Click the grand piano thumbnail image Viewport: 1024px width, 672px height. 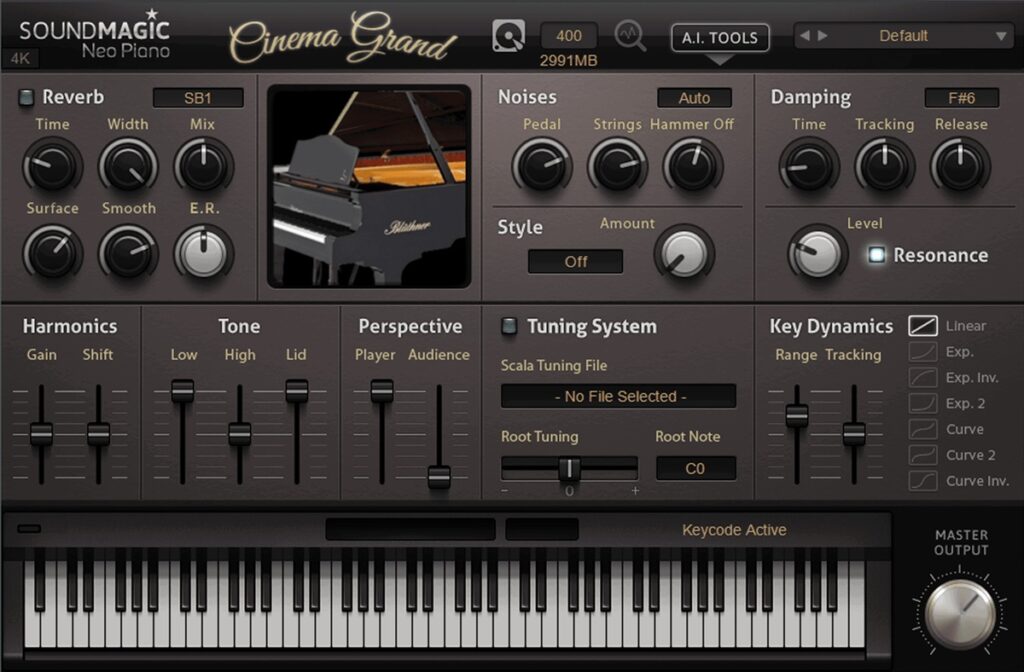click(x=370, y=185)
